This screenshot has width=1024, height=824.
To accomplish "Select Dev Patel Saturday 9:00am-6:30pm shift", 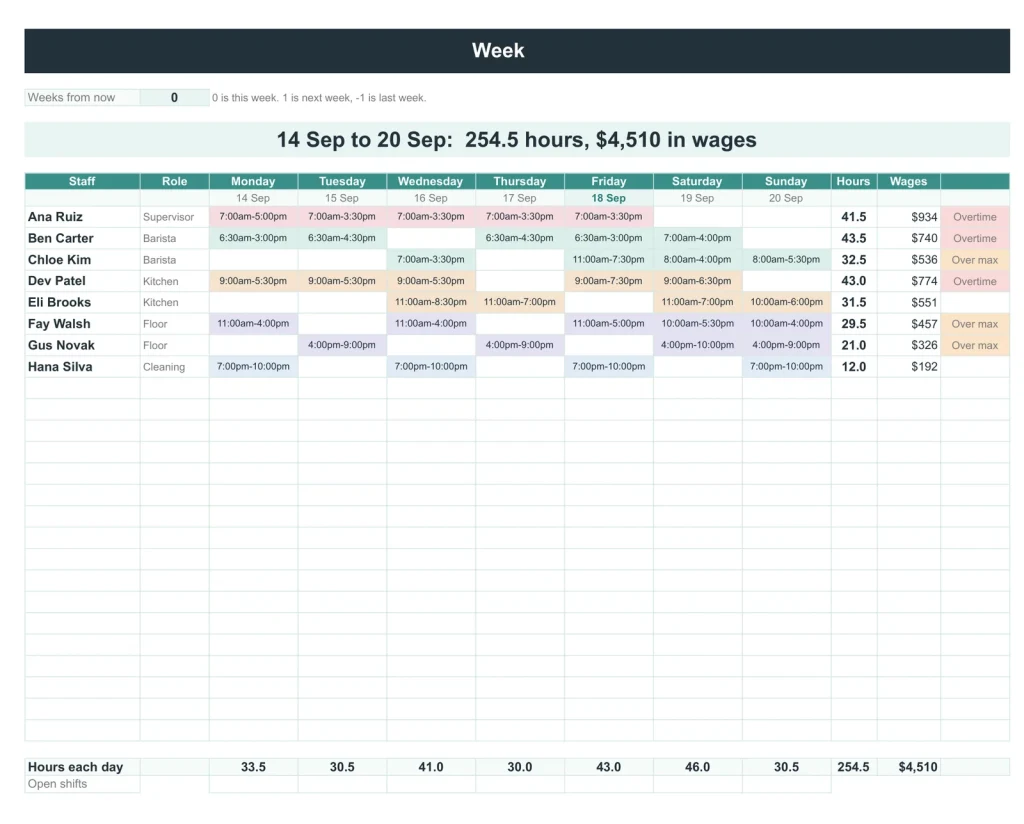I will pyautogui.click(x=697, y=281).
